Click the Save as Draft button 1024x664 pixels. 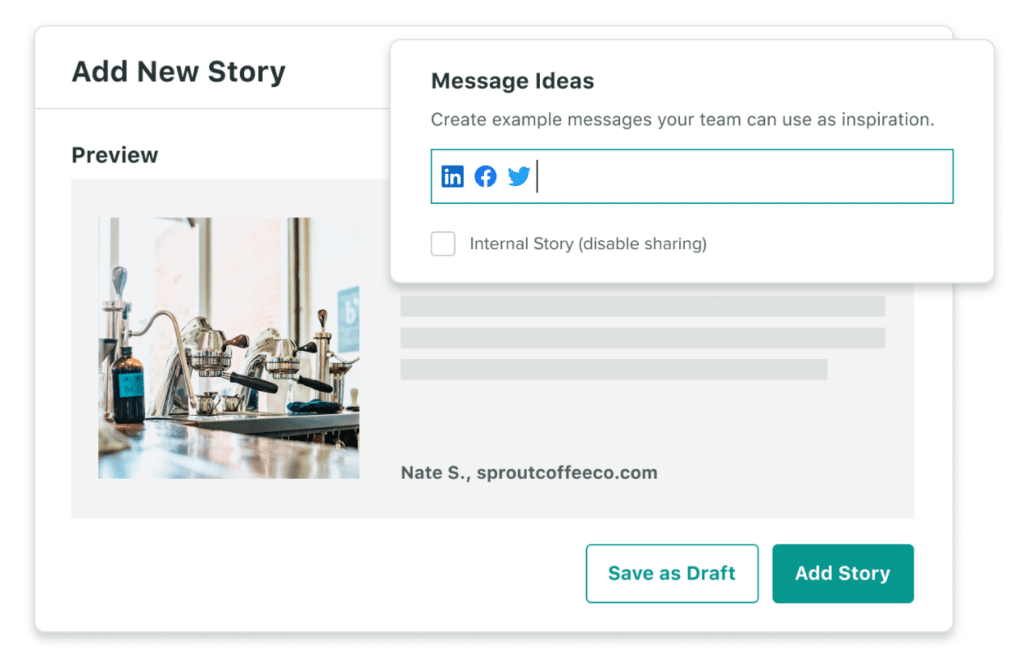[672, 573]
